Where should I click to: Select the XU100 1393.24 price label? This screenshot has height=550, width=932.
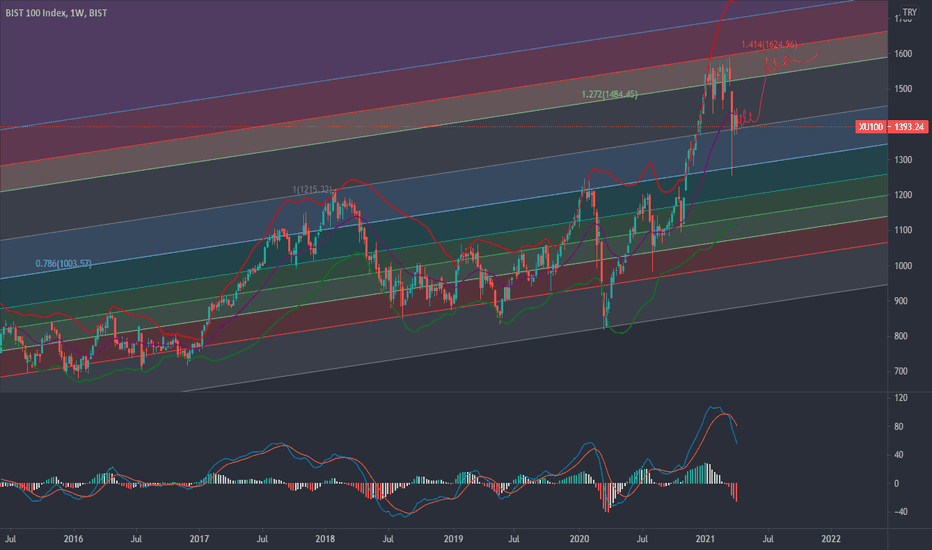[x=892, y=127]
